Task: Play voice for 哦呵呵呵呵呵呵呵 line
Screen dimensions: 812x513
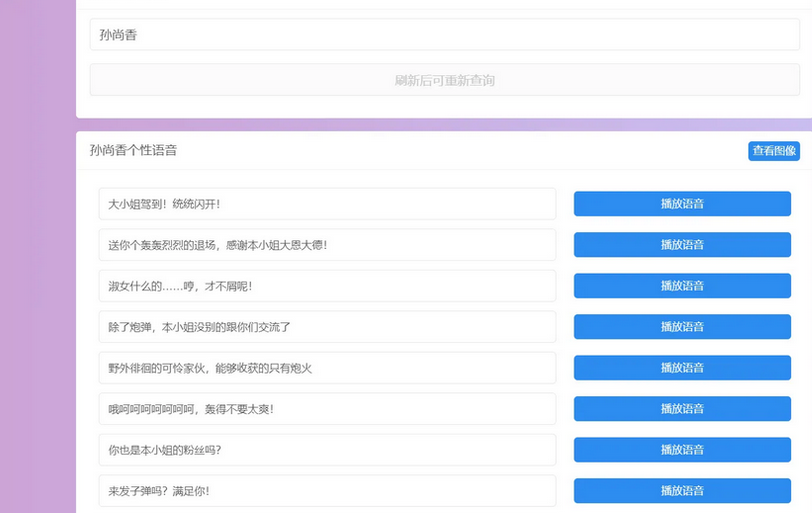Action: point(682,408)
